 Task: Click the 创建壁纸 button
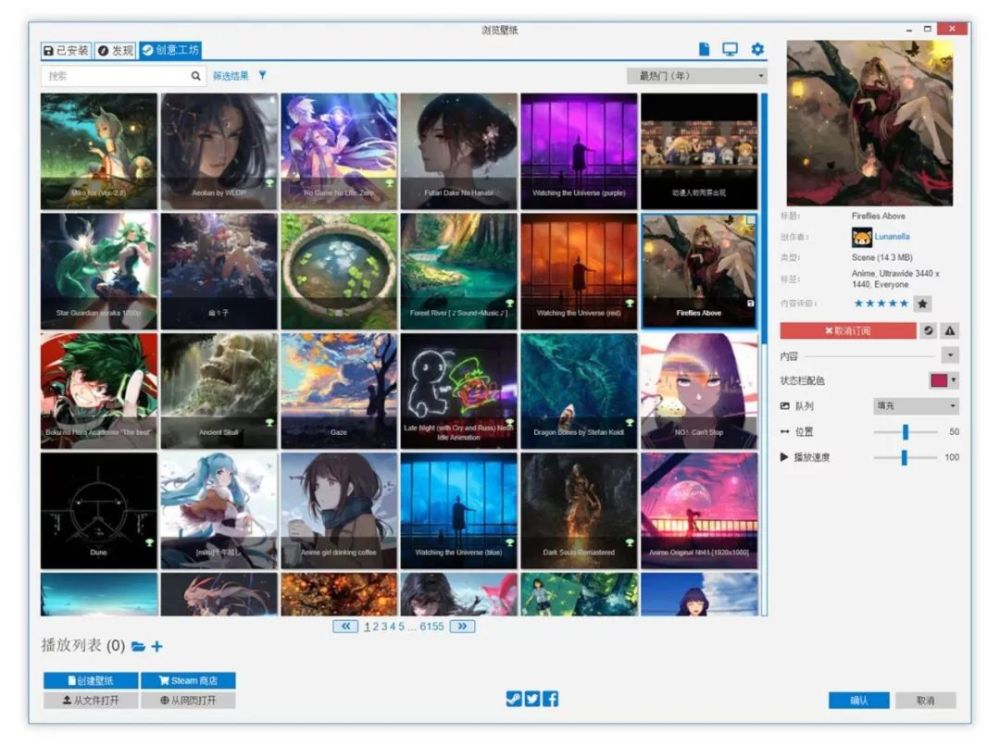click(x=91, y=681)
